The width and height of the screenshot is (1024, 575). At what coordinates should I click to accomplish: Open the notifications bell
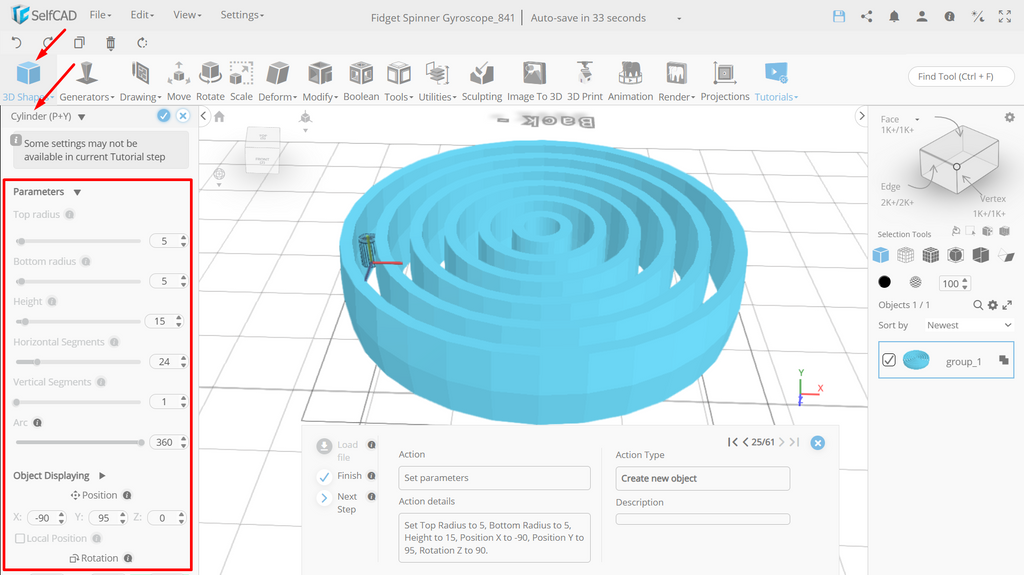(894, 17)
